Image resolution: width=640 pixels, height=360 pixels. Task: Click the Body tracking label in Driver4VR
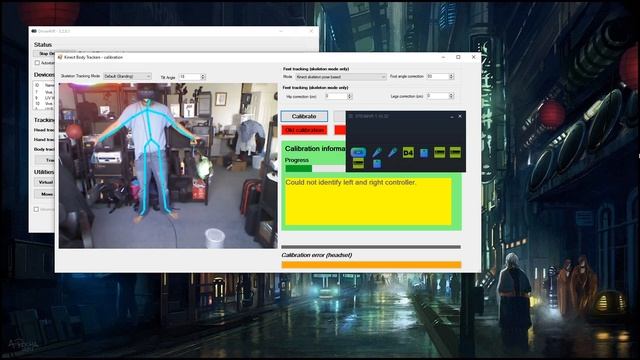tap(44, 149)
